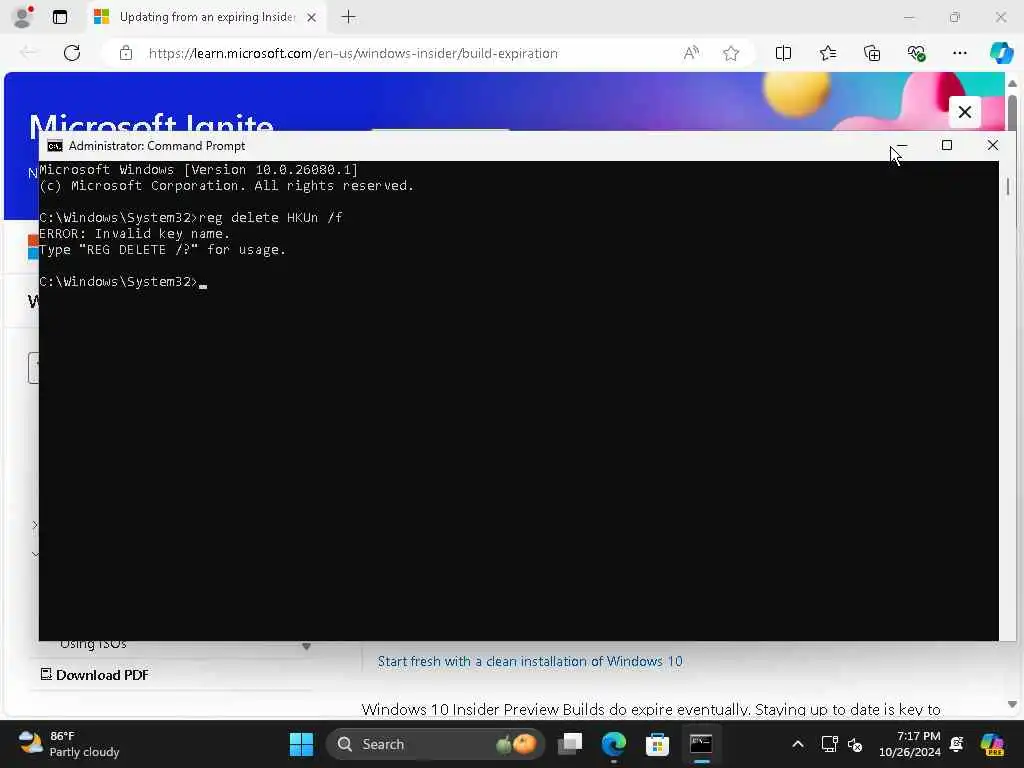Screen dimensions: 1024x768
Task: Open Copilot sidebar icon in Edge
Action: pyautogui.click(x=1001, y=52)
